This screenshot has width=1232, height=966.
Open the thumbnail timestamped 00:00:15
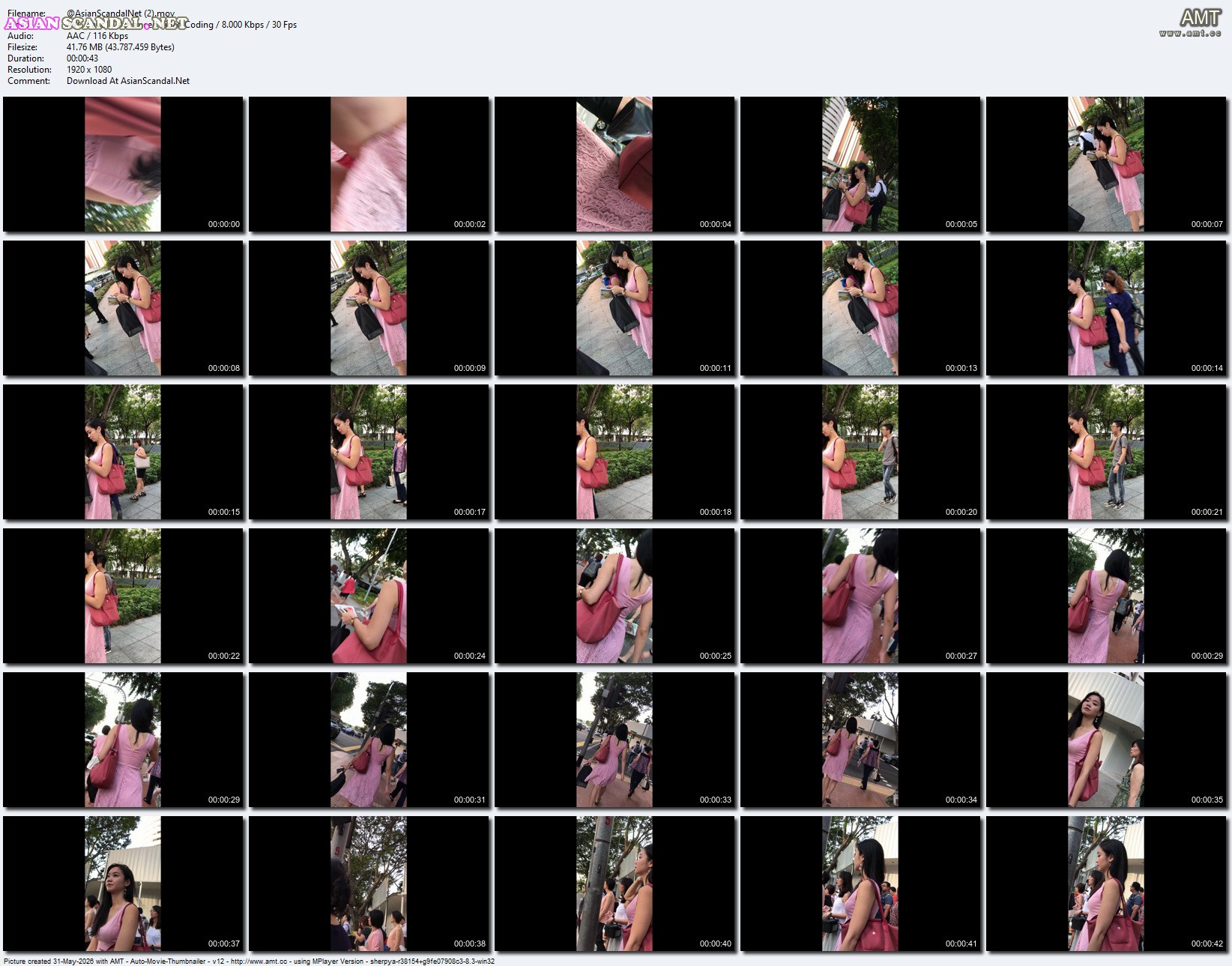pos(123,452)
